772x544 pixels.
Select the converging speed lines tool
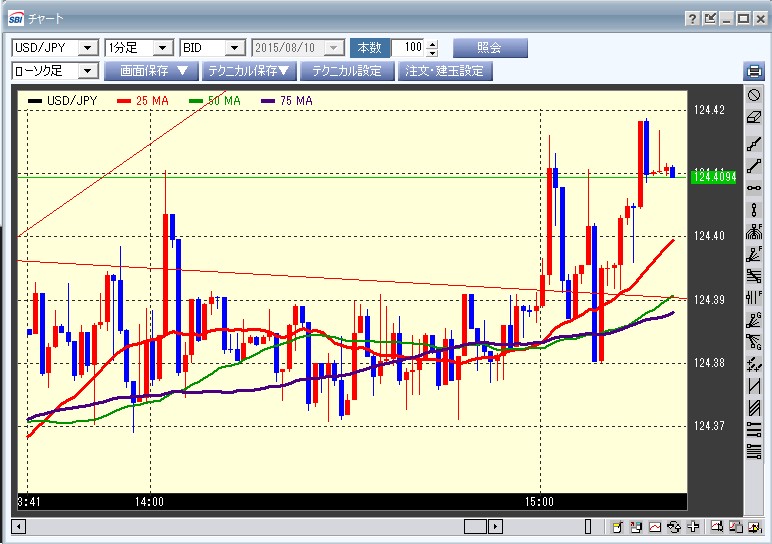[x=754, y=276]
